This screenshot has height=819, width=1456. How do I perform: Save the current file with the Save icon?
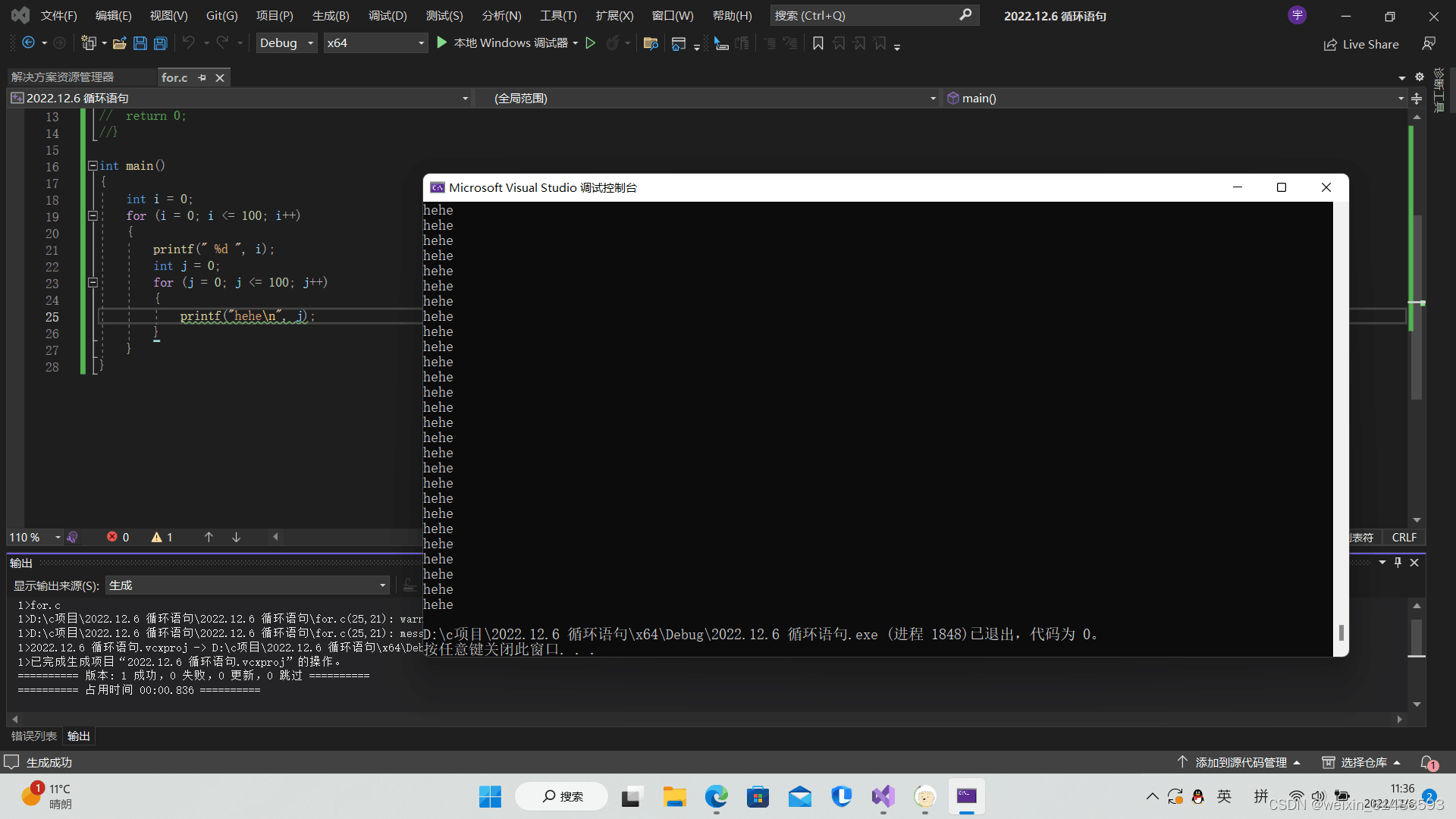(x=140, y=43)
